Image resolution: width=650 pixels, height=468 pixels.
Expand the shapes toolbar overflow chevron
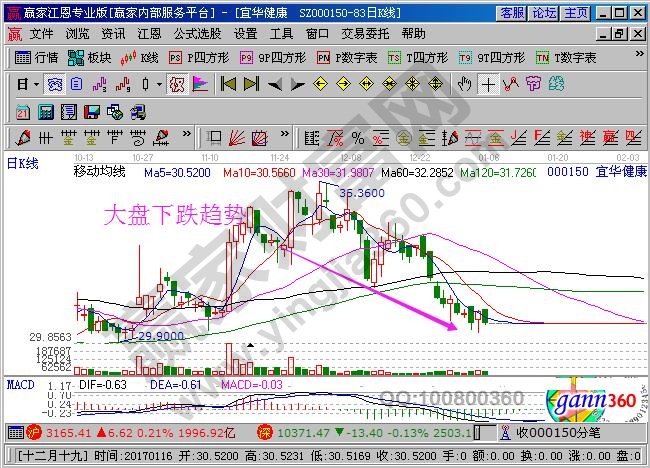[x=284, y=134]
